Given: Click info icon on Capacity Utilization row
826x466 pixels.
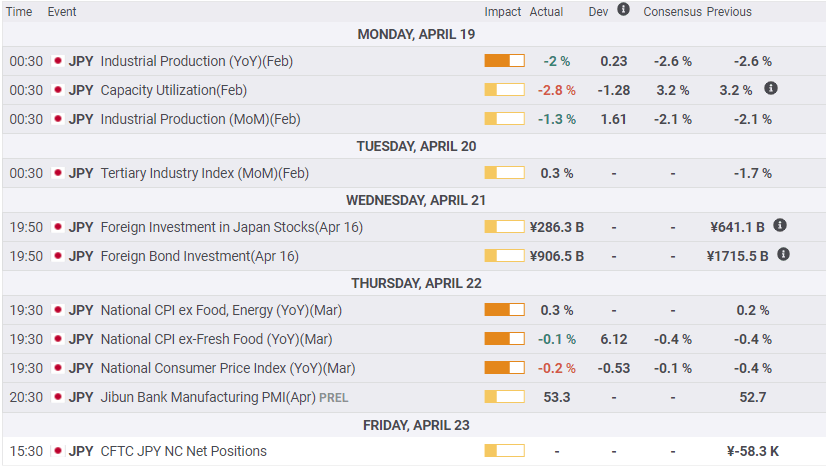Looking at the screenshot, I should coord(771,89).
